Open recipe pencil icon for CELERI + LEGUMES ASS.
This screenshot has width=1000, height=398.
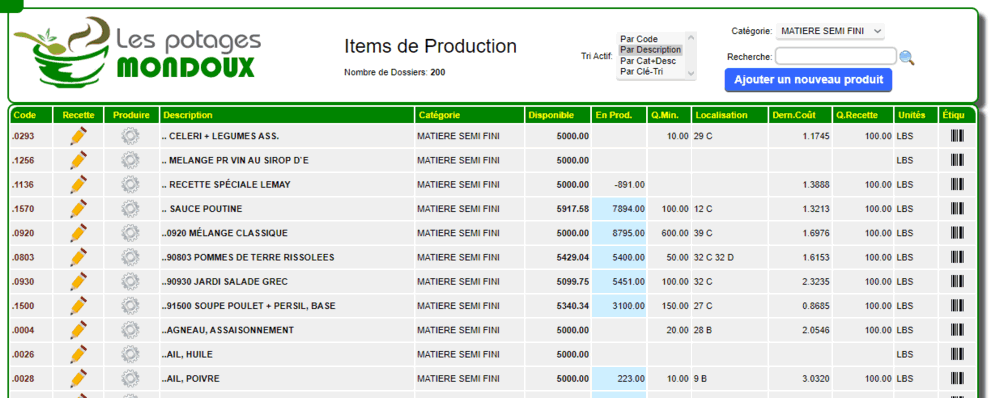pos(78,136)
